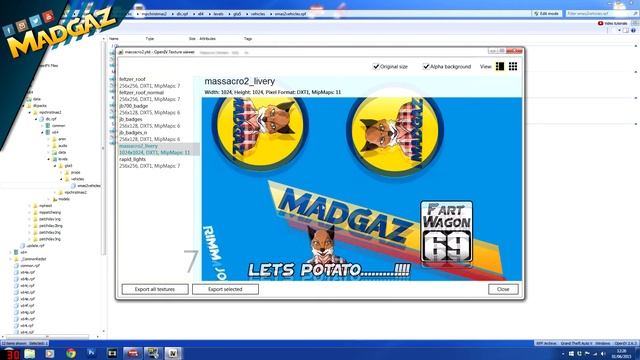This screenshot has height=360, width=640.
Task: Collapse the dlc.rpf tree node
Action: point(36,119)
